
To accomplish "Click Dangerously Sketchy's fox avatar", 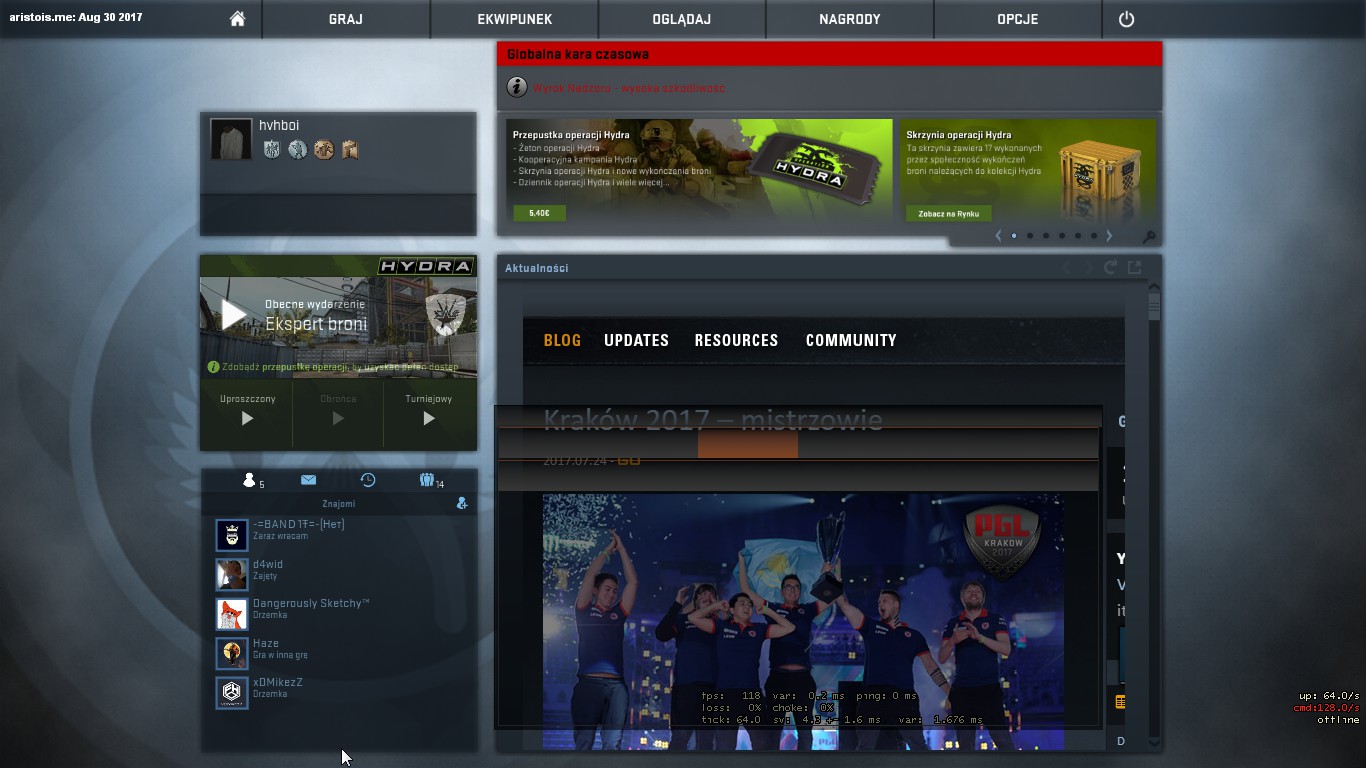I will 232,614.
